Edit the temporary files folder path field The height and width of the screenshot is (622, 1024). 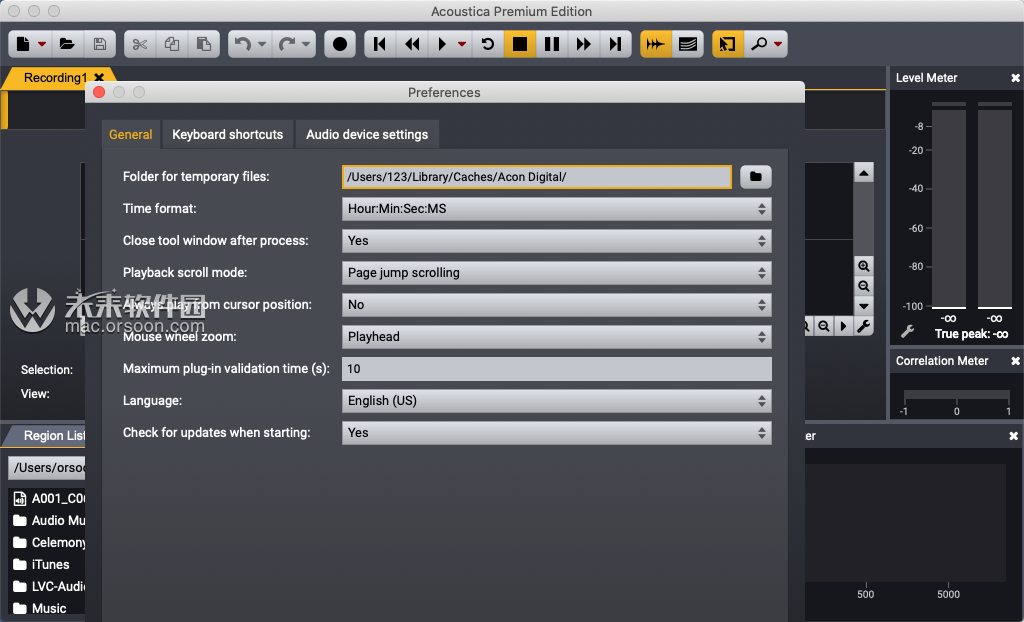pos(537,177)
